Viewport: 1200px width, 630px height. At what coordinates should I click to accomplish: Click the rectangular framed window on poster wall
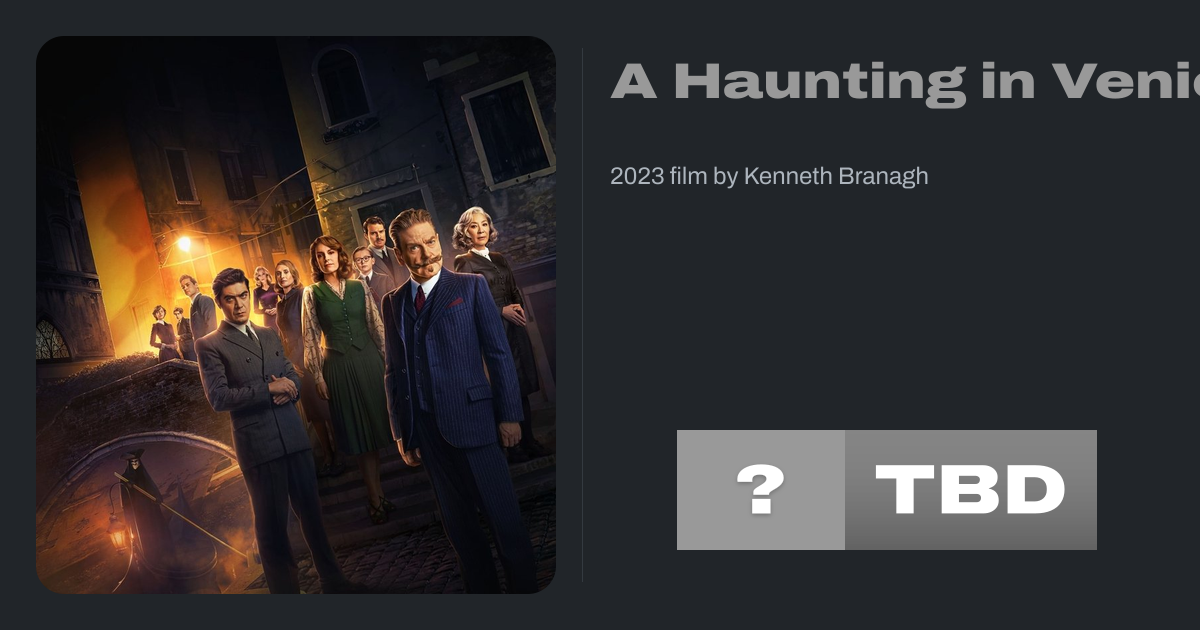(508, 130)
